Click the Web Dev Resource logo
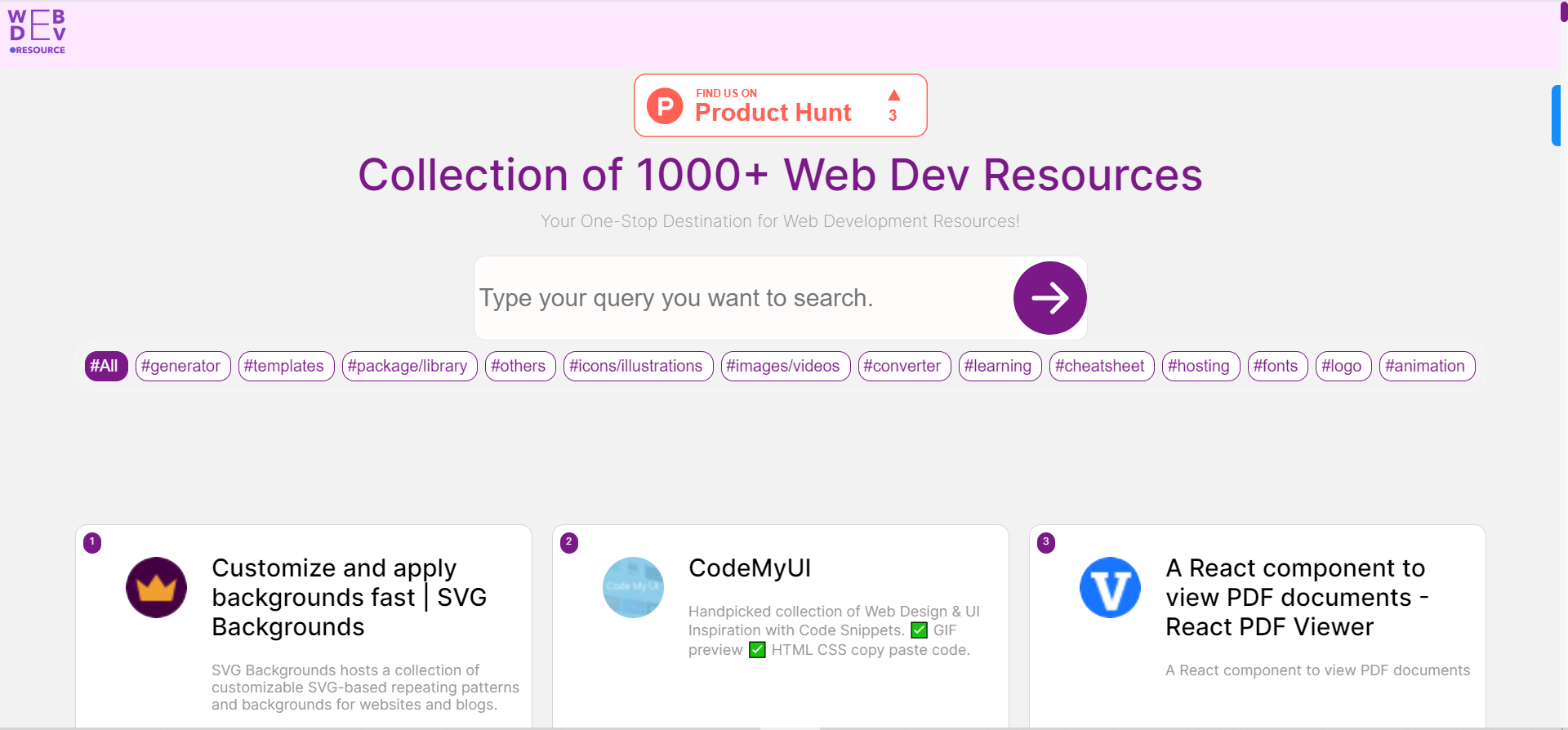Image resolution: width=1568 pixels, height=730 pixels. click(37, 32)
